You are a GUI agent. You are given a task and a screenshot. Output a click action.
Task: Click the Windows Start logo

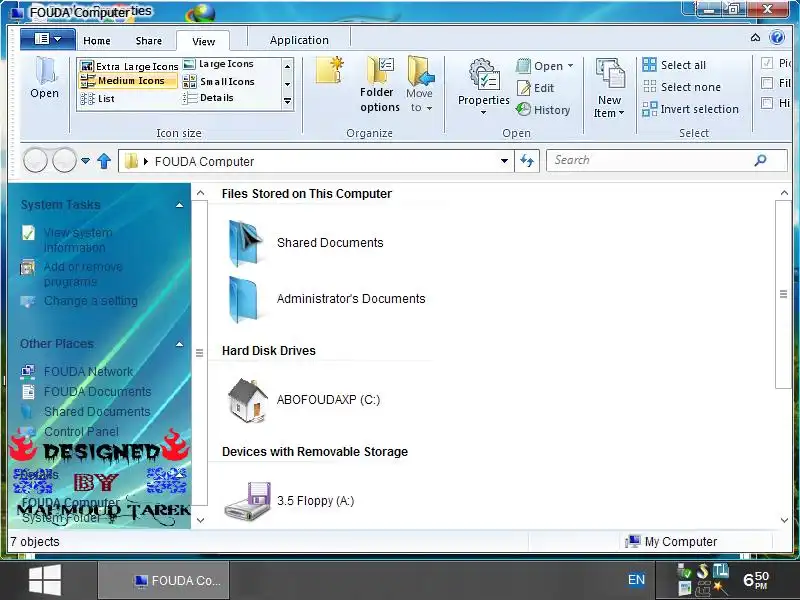[x=45, y=580]
